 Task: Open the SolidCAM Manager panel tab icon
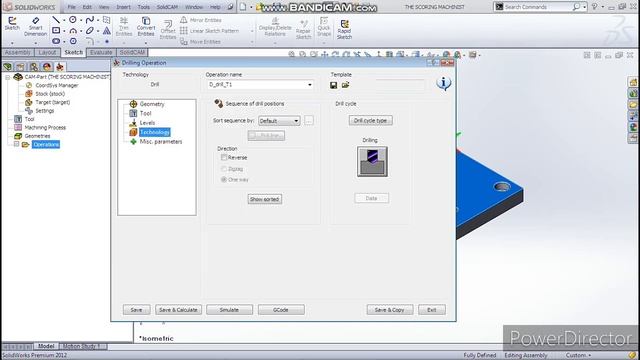pos(60,67)
